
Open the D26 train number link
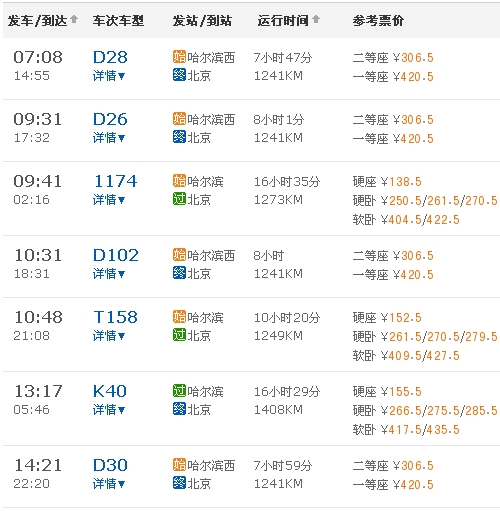pyautogui.click(x=110, y=119)
